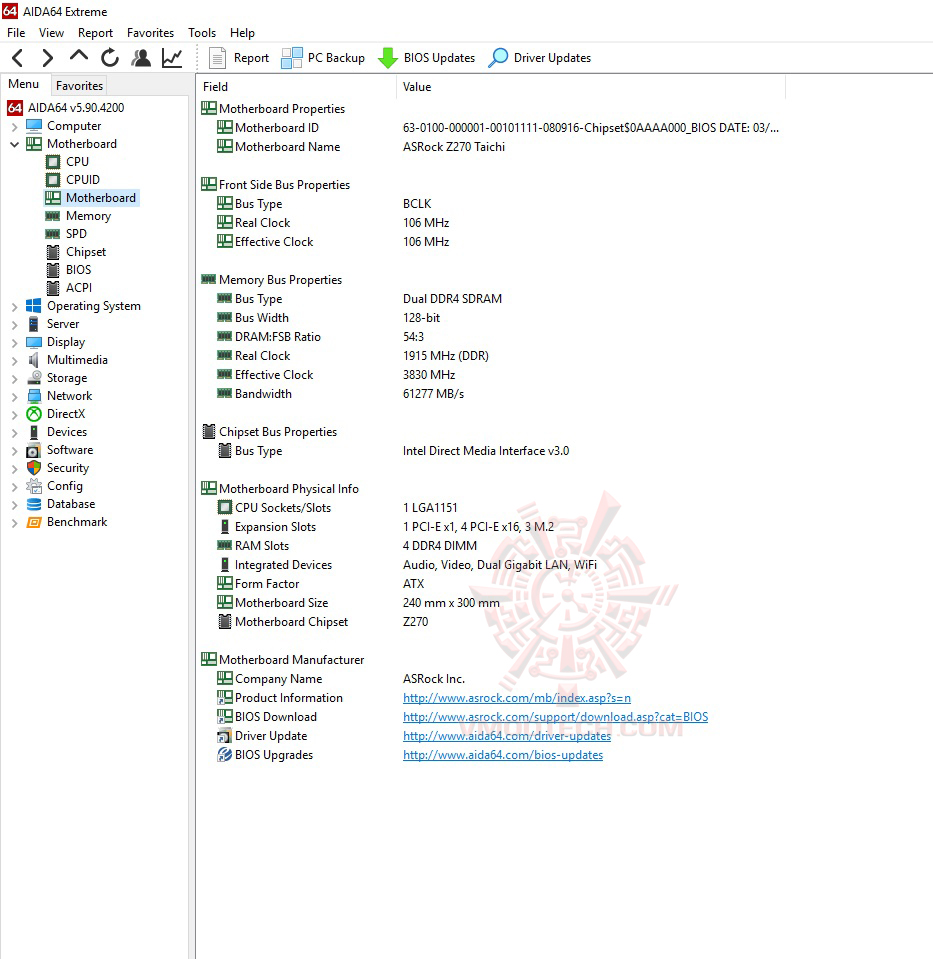Expand the Network branch chevron
This screenshot has height=959, width=933.
pyautogui.click(x=15, y=396)
